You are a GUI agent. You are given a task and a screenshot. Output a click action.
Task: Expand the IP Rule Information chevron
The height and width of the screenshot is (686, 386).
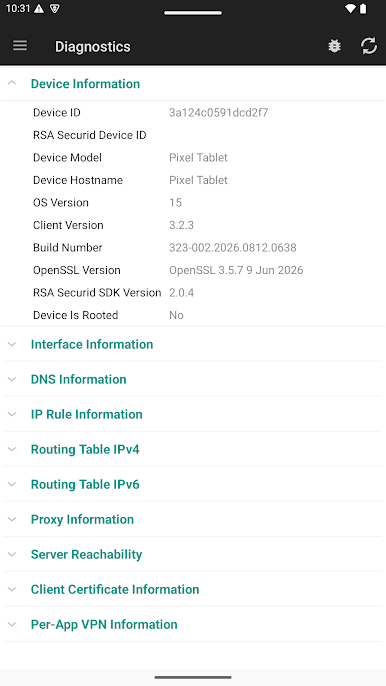click(x=12, y=414)
